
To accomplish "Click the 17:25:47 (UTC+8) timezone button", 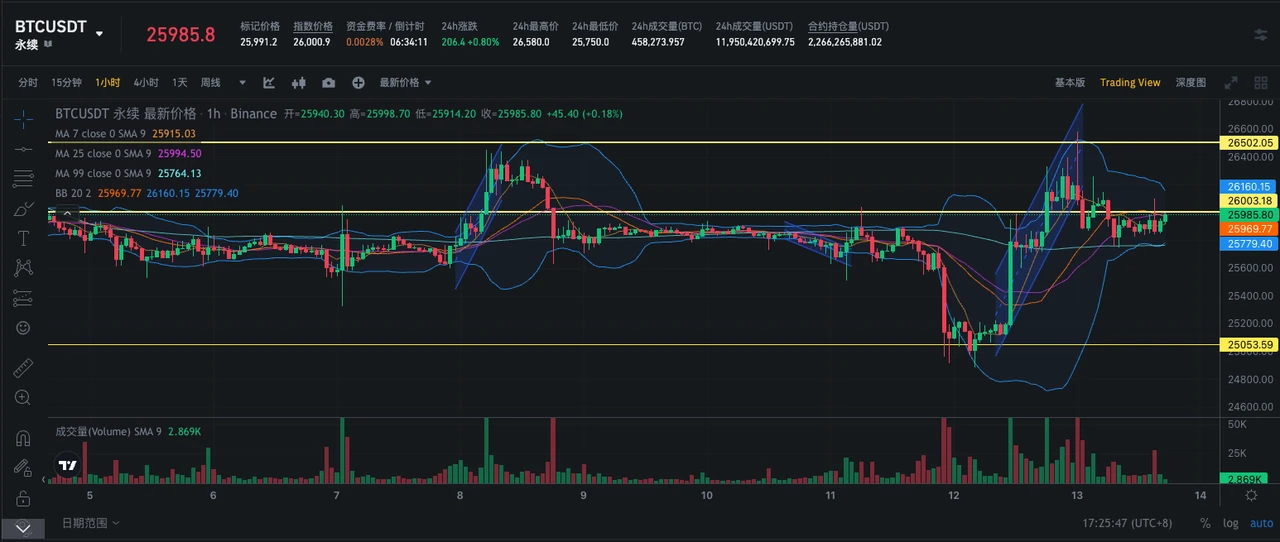I will coord(1127,522).
